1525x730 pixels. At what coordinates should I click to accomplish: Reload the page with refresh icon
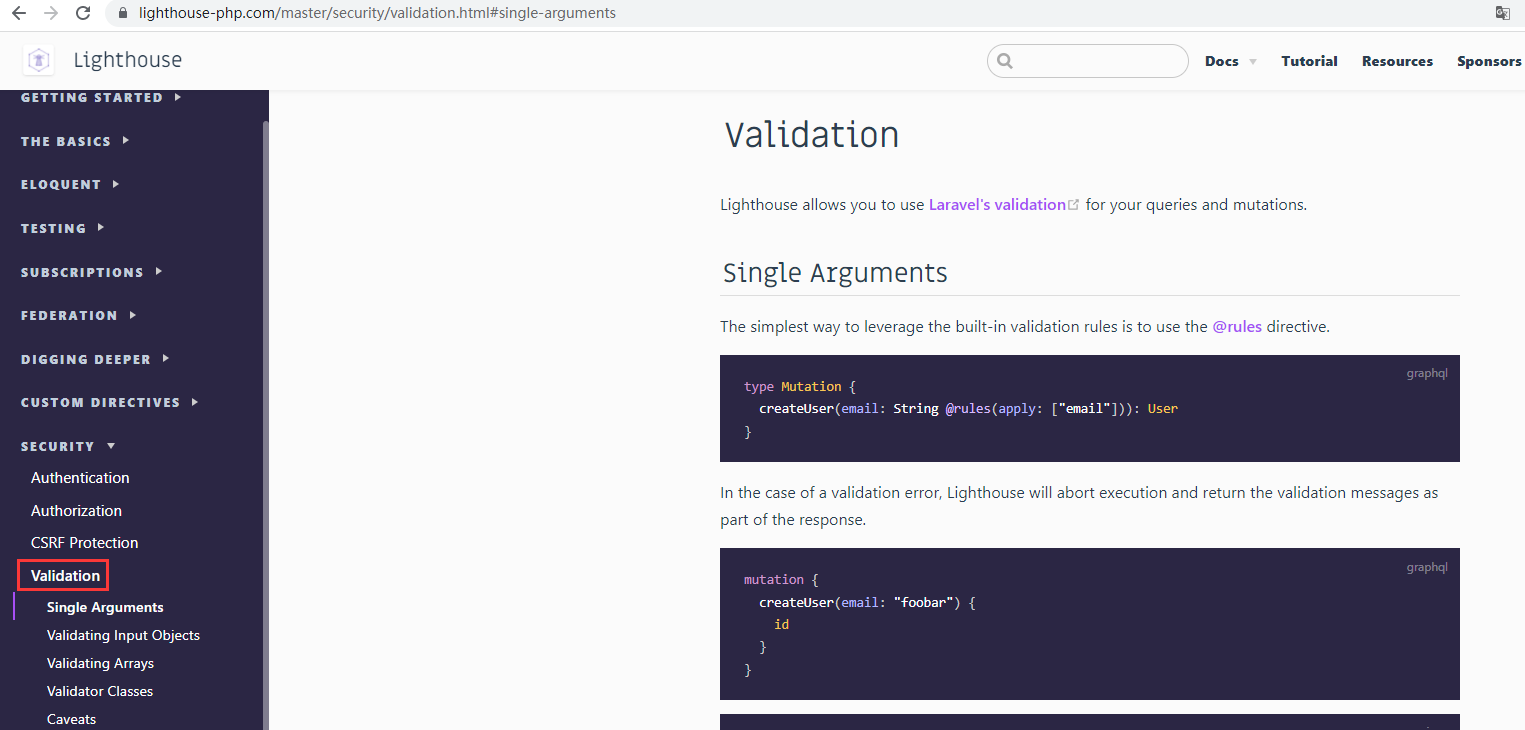tap(83, 13)
